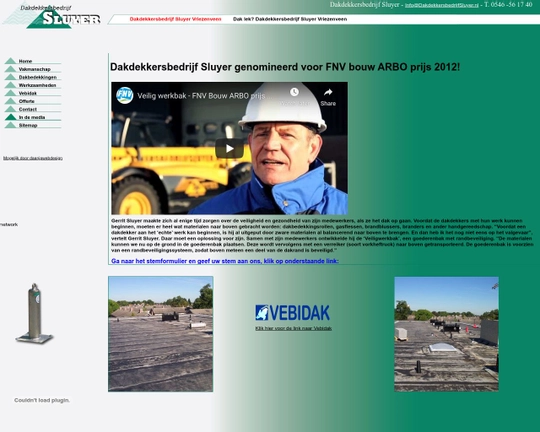This screenshot has width=540, height=432.
Task: Click the Couldn't load plugin placeholder
Action: click(x=42, y=400)
